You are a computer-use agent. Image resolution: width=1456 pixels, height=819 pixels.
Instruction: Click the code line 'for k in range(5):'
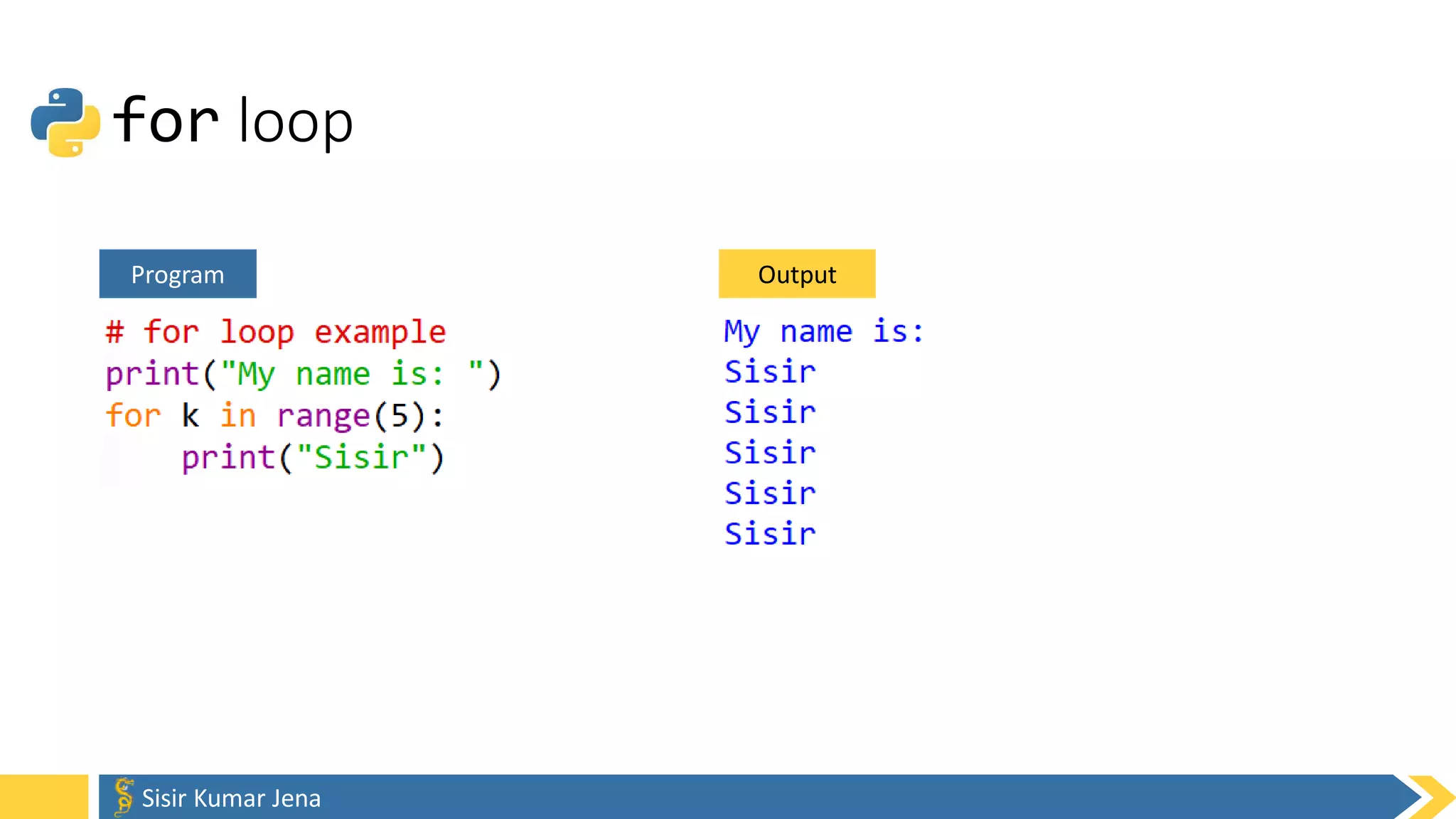(275, 416)
